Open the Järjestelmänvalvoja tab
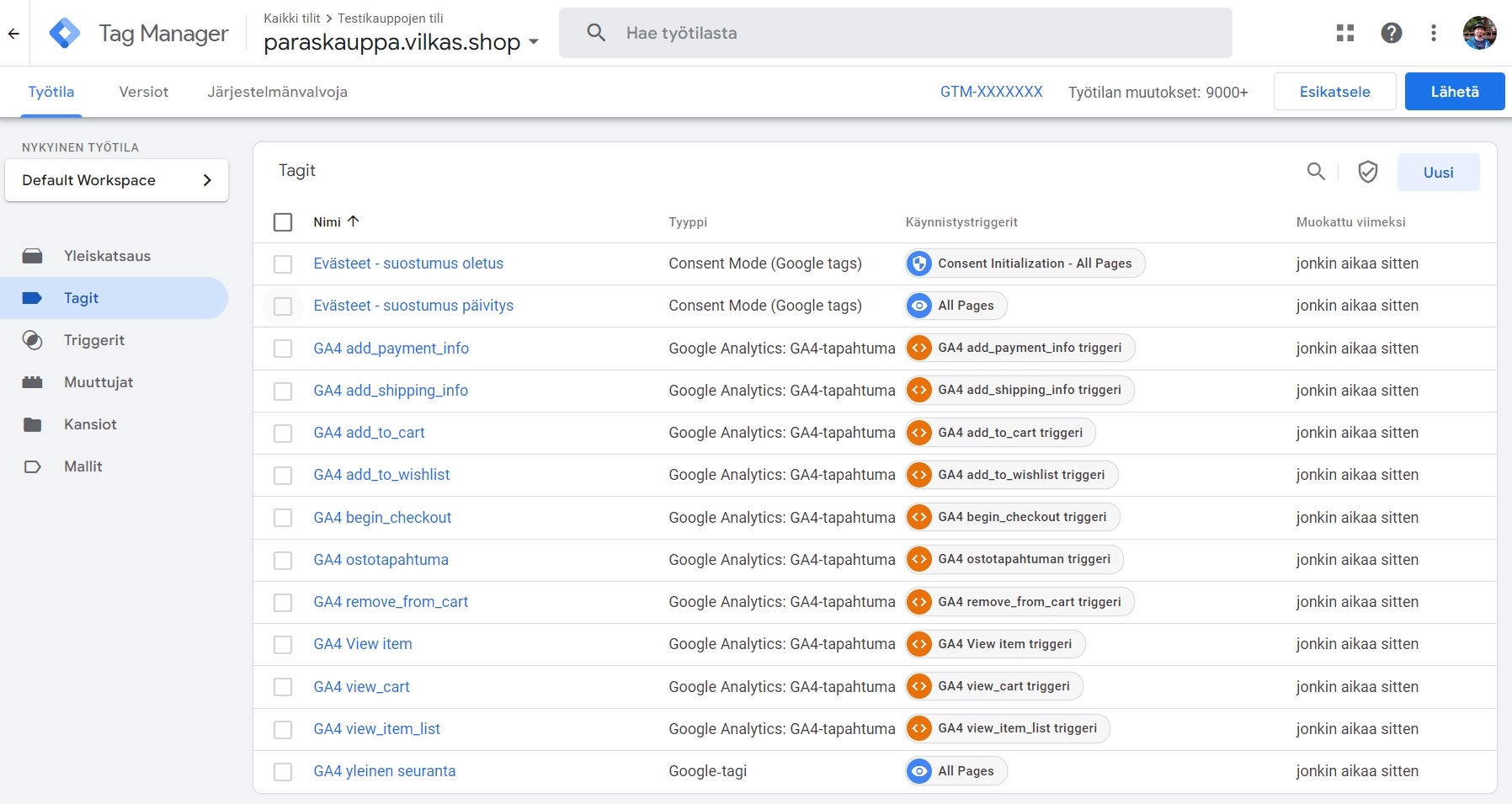Screen dimensions: 1512x804 pyautogui.click(x=277, y=92)
